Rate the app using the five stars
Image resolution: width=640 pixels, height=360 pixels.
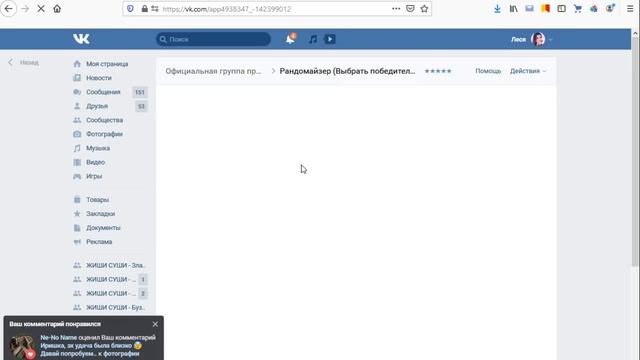click(438, 71)
